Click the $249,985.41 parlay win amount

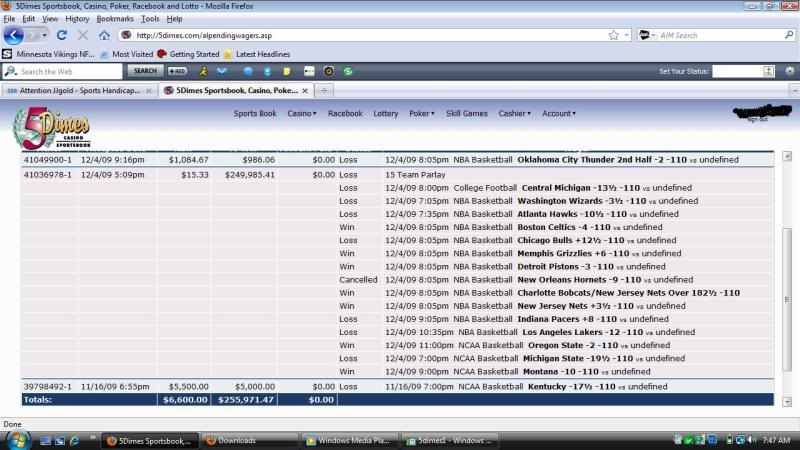[249, 174]
